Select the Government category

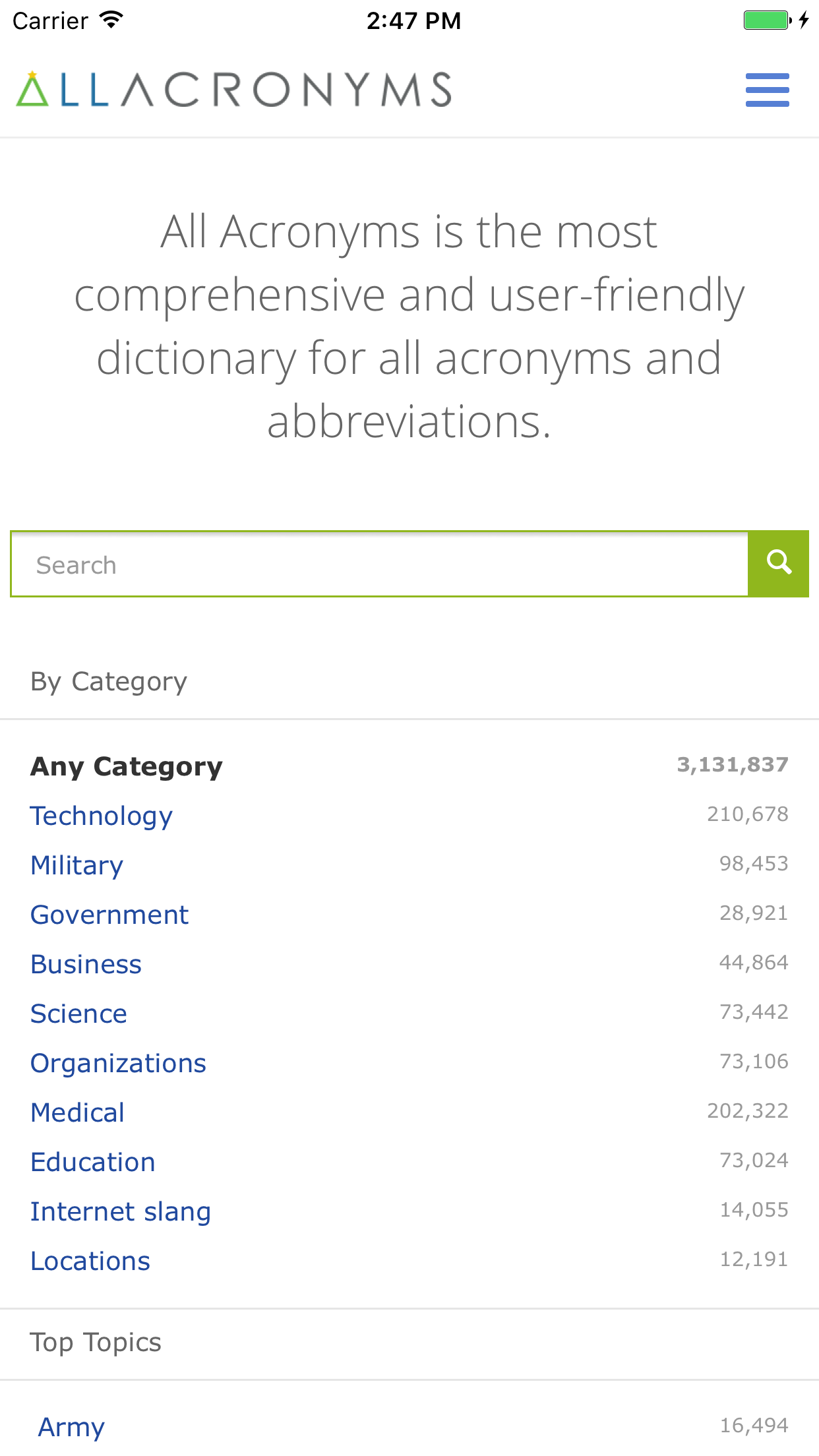click(109, 915)
